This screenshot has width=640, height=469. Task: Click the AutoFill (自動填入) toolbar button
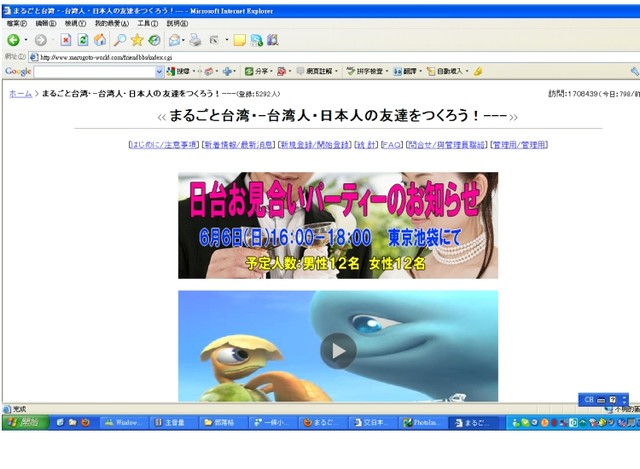point(445,71)
